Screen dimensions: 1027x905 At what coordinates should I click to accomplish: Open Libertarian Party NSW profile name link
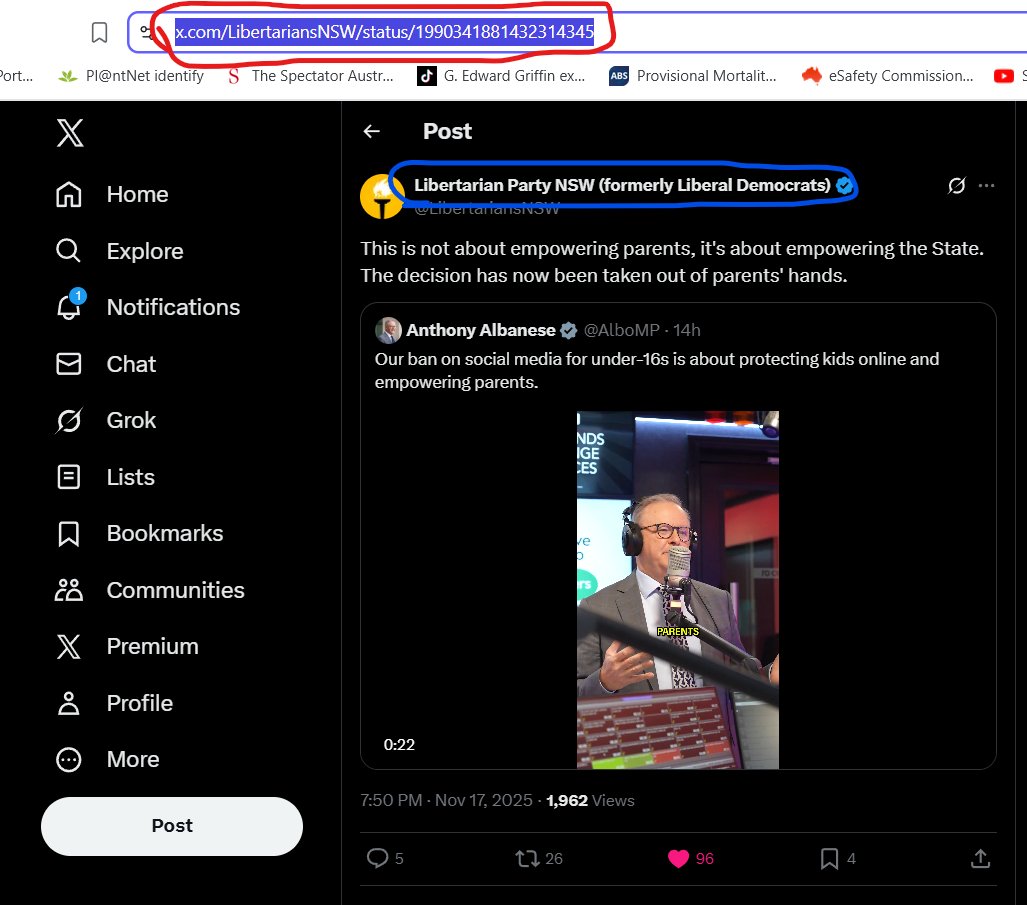(x=622, y=185)
